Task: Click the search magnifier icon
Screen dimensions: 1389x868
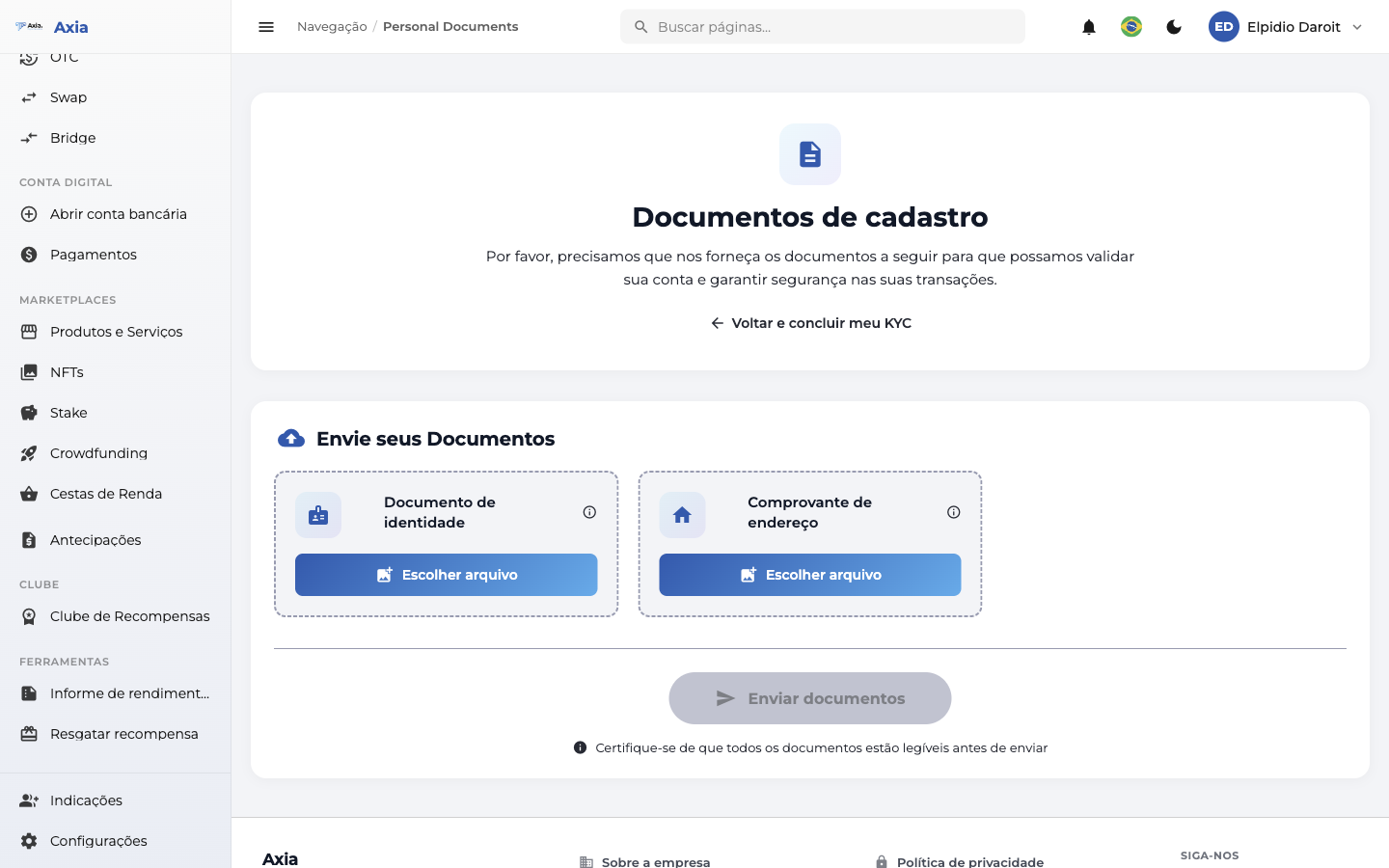Action: pyautogui.click(x=640, y=27)
